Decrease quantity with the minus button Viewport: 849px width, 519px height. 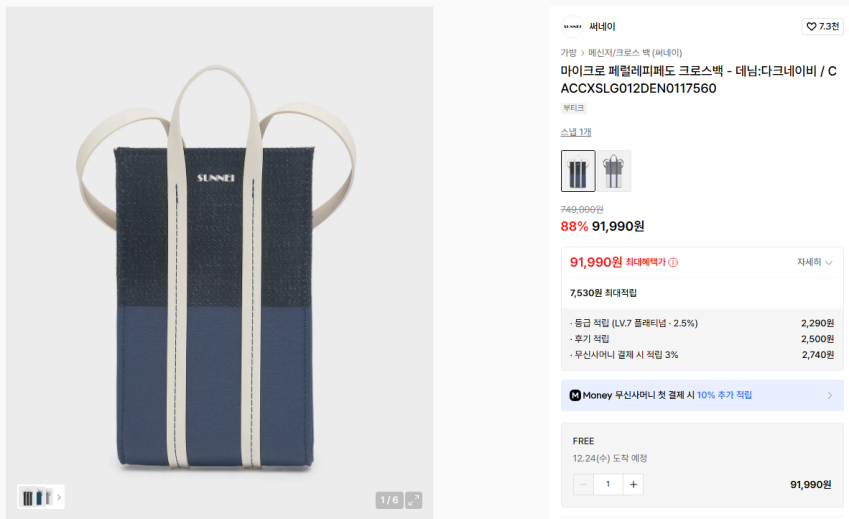coord(583,484)
